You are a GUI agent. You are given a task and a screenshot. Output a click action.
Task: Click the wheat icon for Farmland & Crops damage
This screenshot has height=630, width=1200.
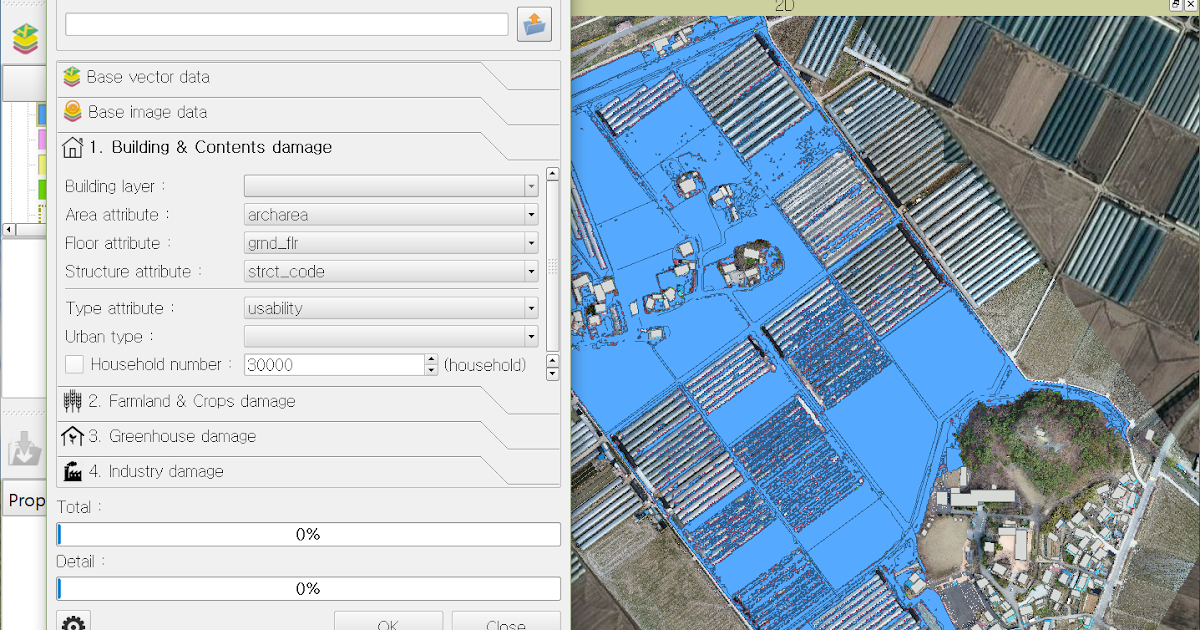tap(72, 401)
